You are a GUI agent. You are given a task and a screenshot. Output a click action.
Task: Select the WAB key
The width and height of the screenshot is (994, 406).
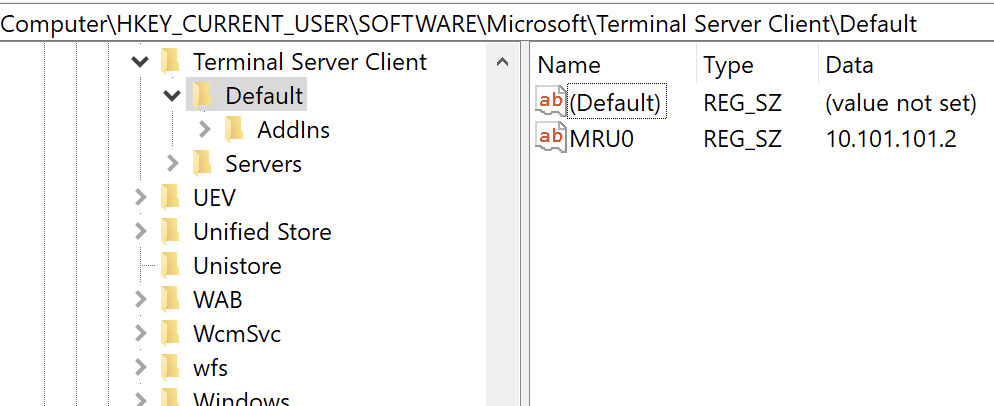(217, 299)
